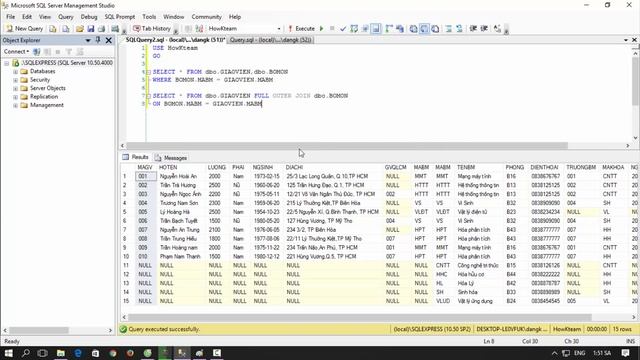Viewport: 640px width, 360px height.
Task: Click the New Query button
Action: [x=24, y=29]
